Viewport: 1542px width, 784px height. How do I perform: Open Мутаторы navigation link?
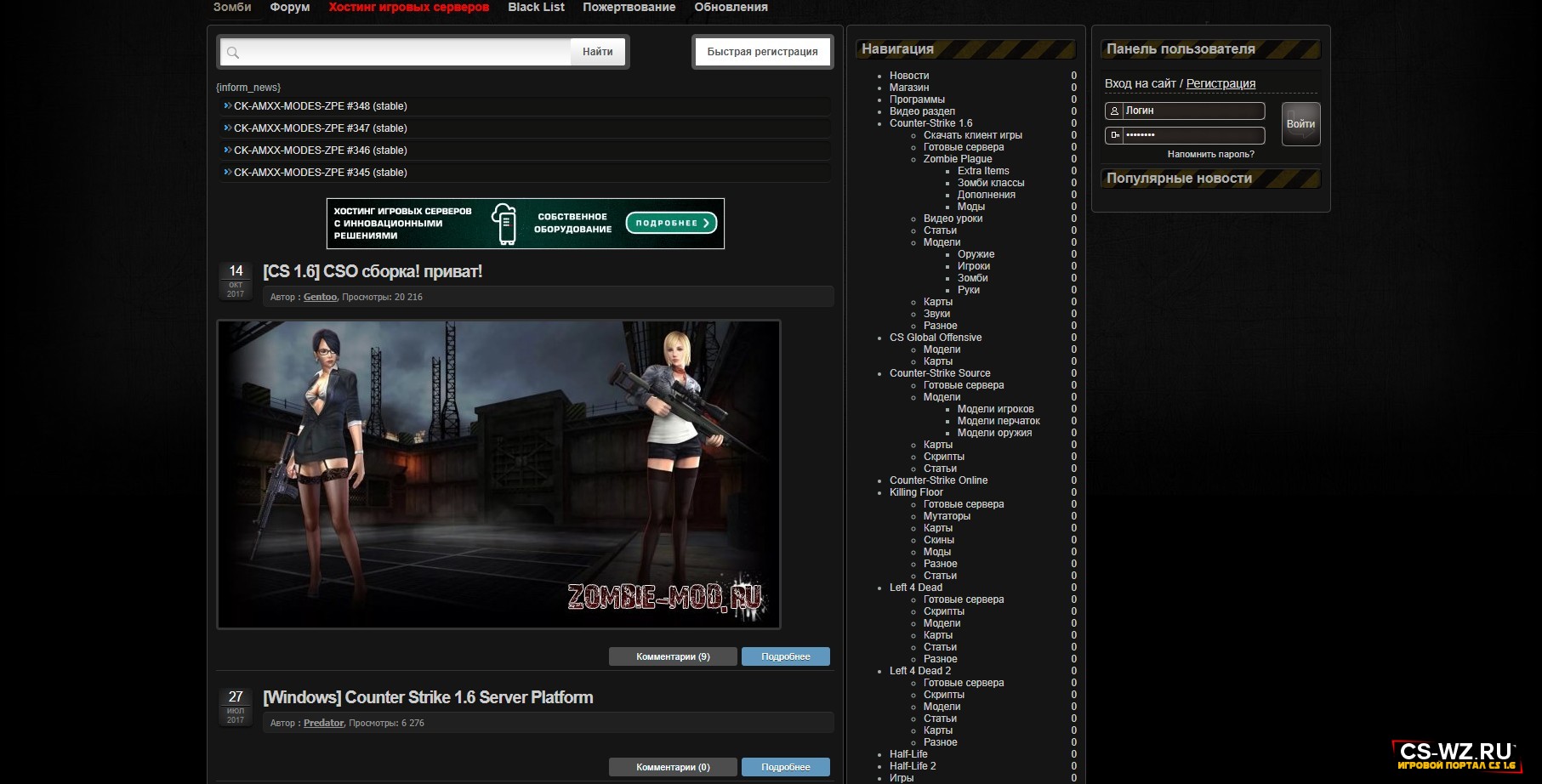point(947,516)
